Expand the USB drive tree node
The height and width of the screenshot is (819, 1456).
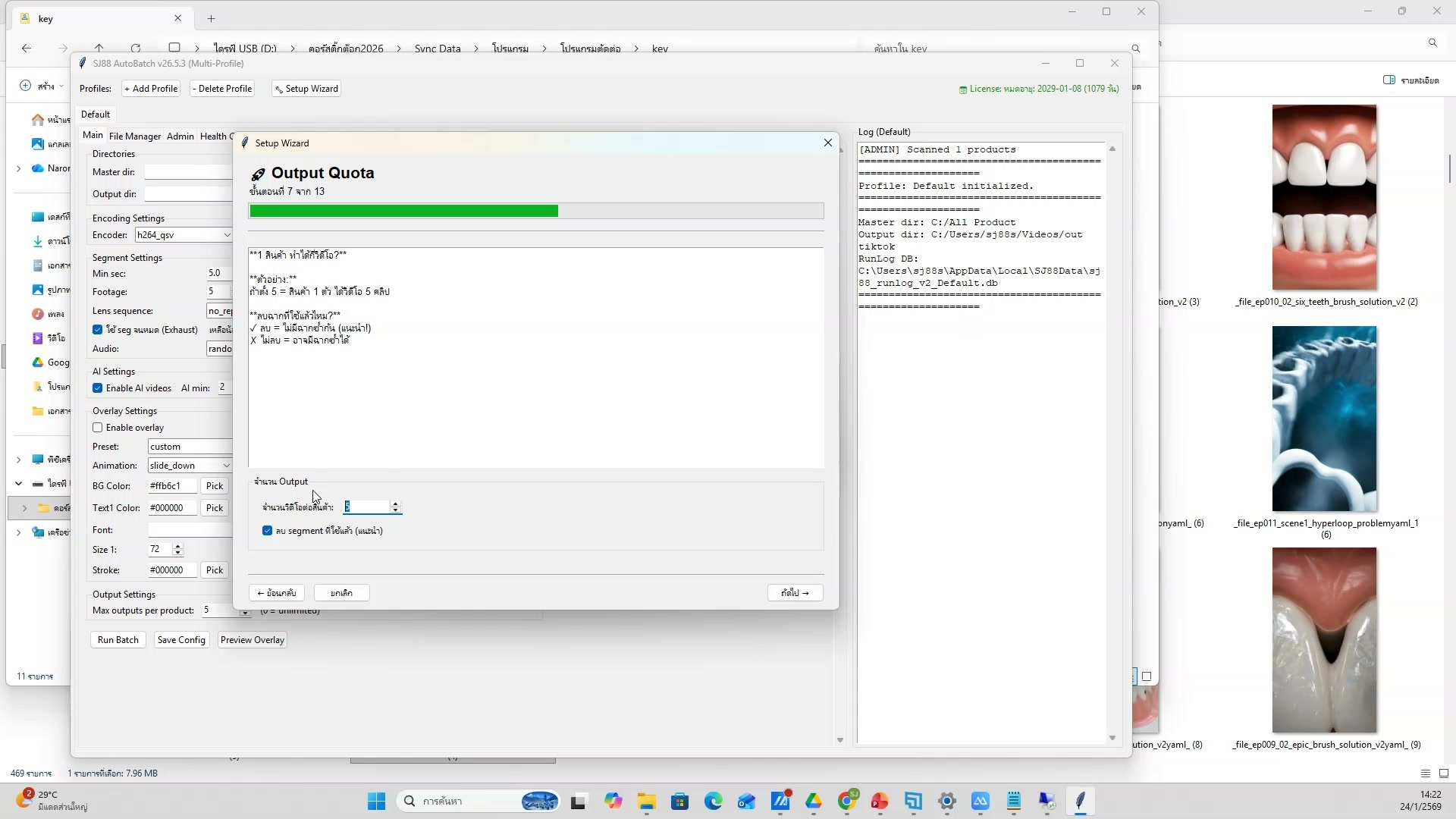18,484
